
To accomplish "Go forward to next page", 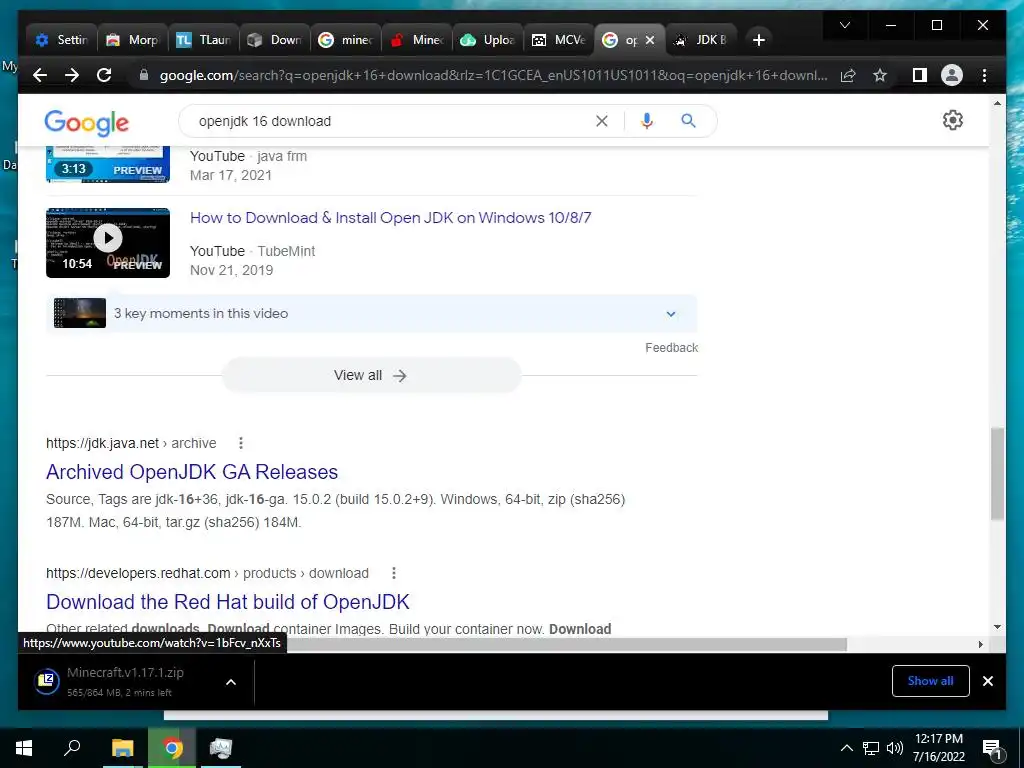I will (x=72, y=75).
